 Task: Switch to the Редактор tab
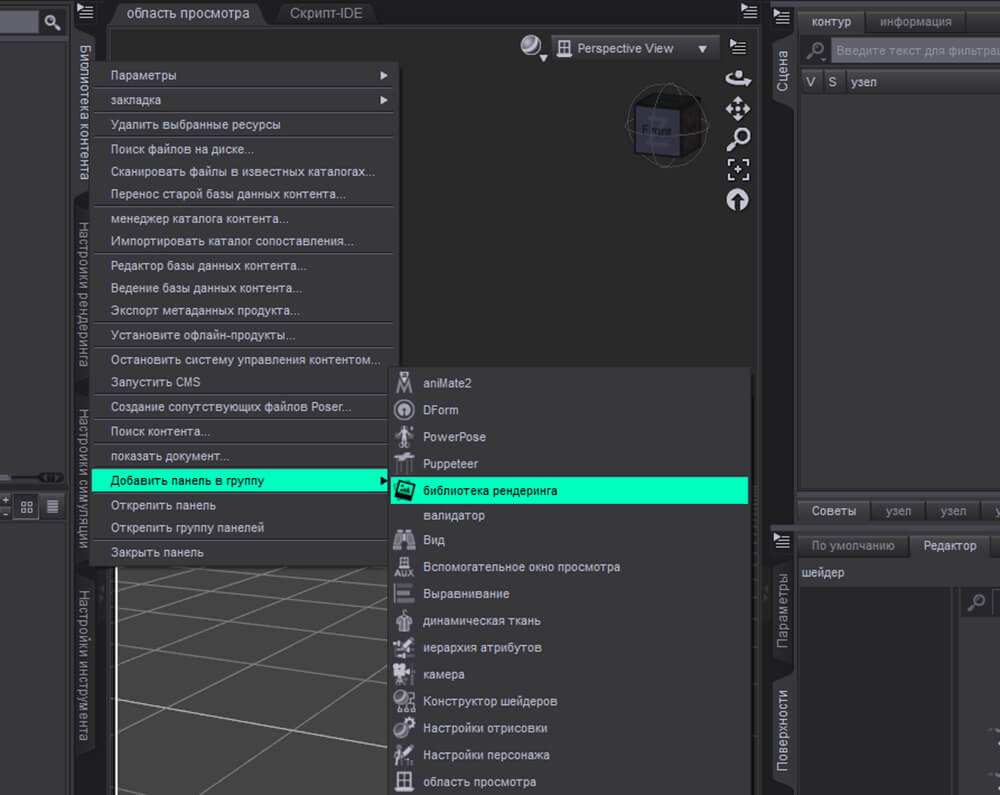950,546
